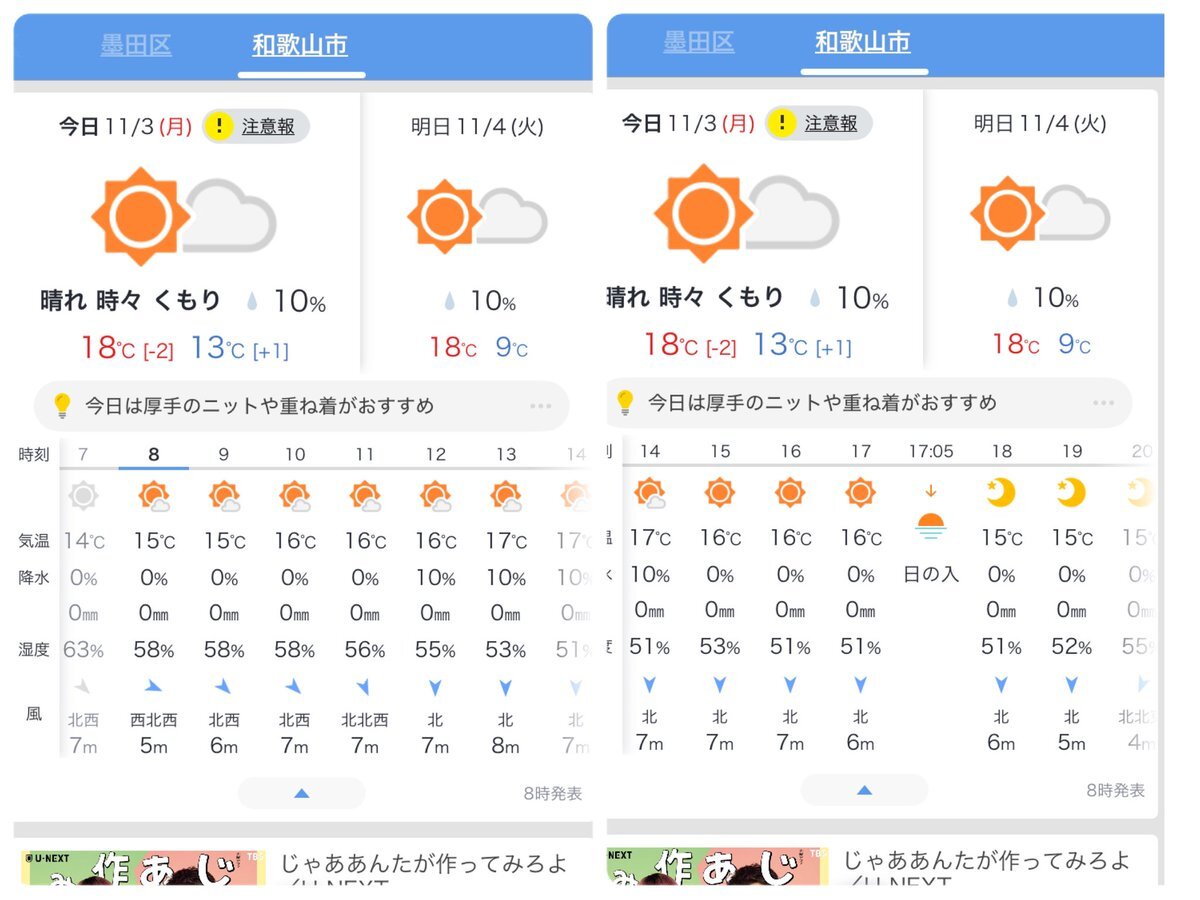
Task: Tap the lightbulb icon in the left screenshot
Action: click(62, 406)
